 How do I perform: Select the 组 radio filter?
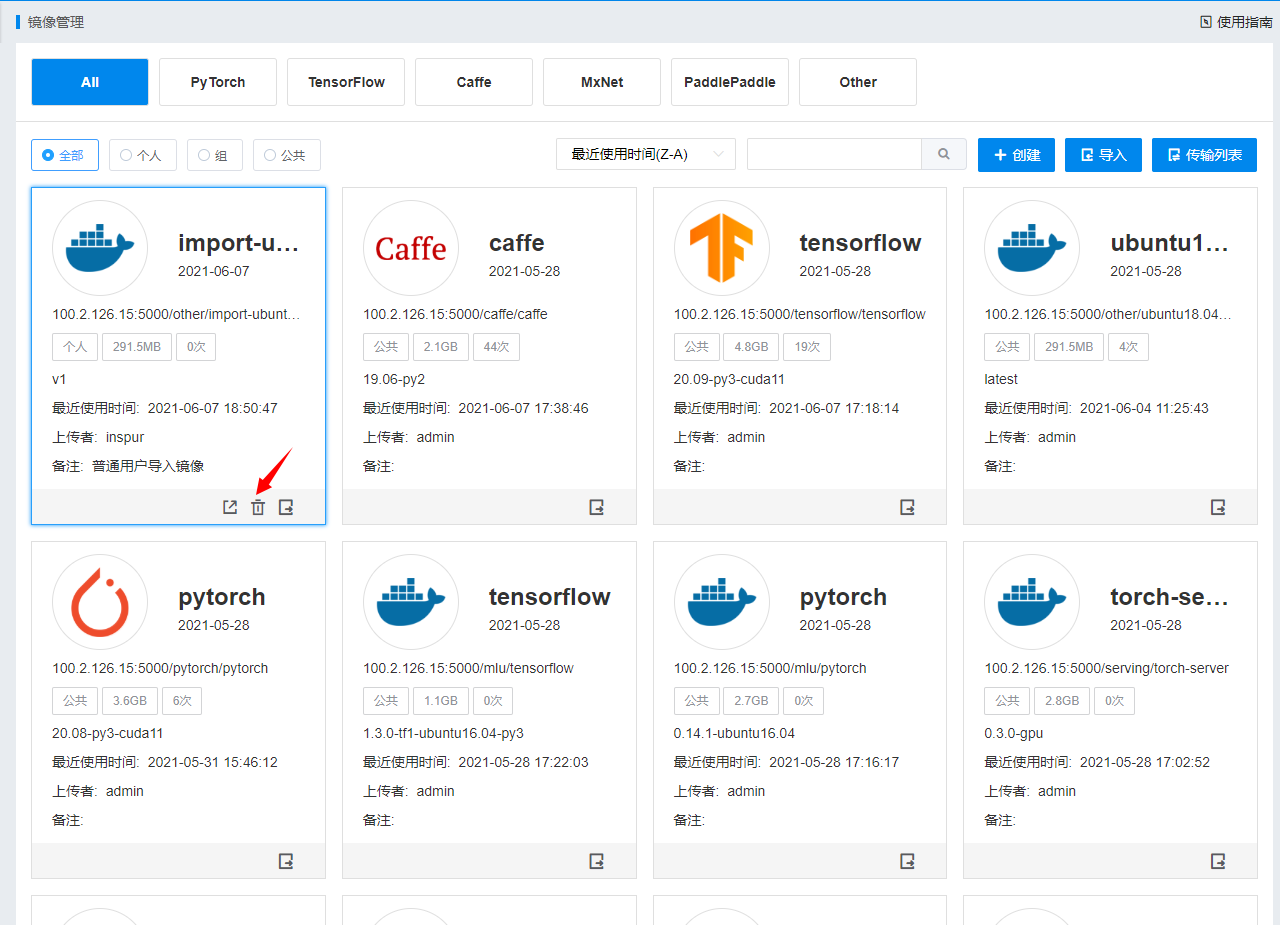(x=214, y=155)
